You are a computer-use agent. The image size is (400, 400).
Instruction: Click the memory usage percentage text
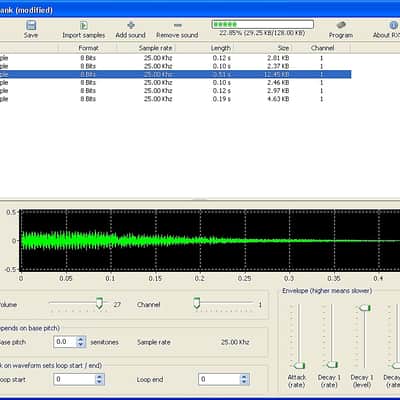tap(262, 33)
